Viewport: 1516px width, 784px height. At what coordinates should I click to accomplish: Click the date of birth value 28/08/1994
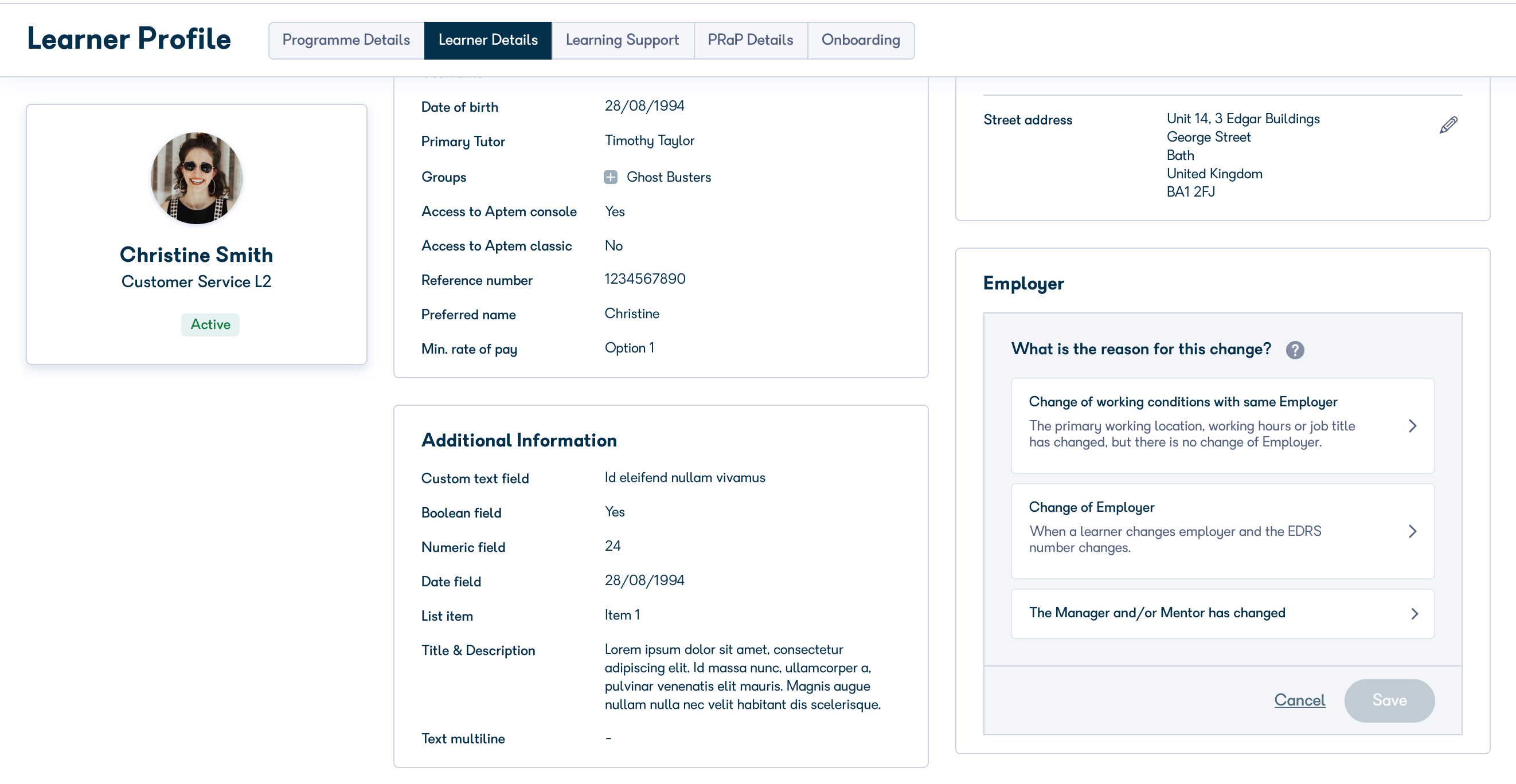pos(644,106)
